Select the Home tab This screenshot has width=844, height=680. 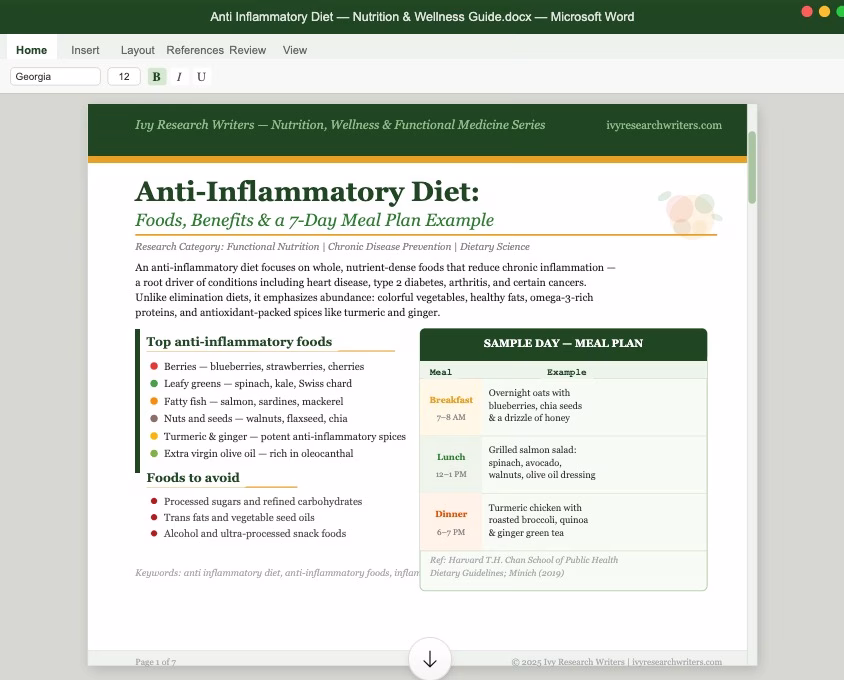click(x=32, y=49)
